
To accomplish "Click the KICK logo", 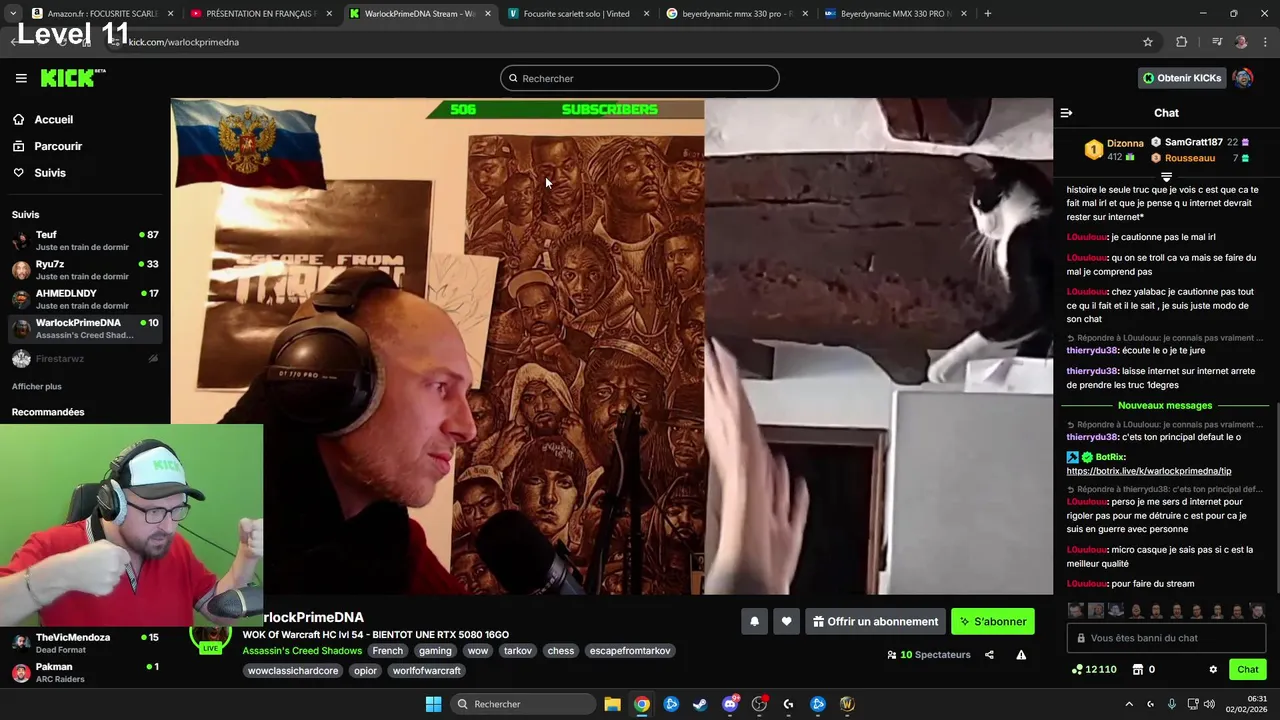I will click(72, 78).
